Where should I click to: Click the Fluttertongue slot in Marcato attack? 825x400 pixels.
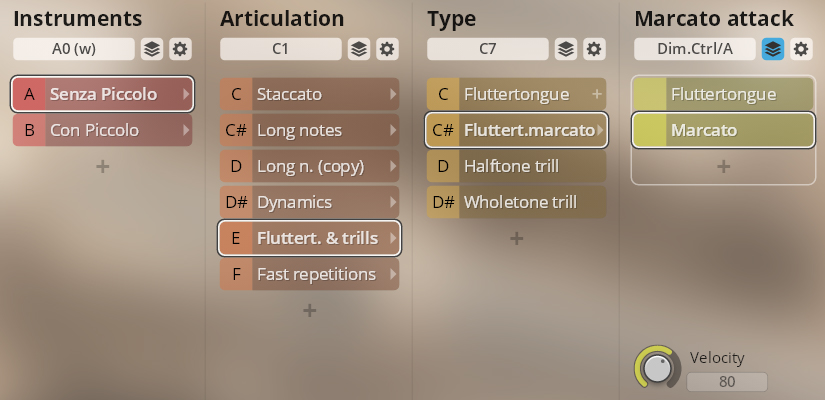[723, 94]
